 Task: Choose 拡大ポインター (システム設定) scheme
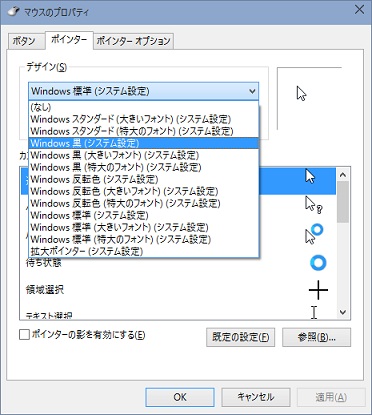(x=144, y=251)
